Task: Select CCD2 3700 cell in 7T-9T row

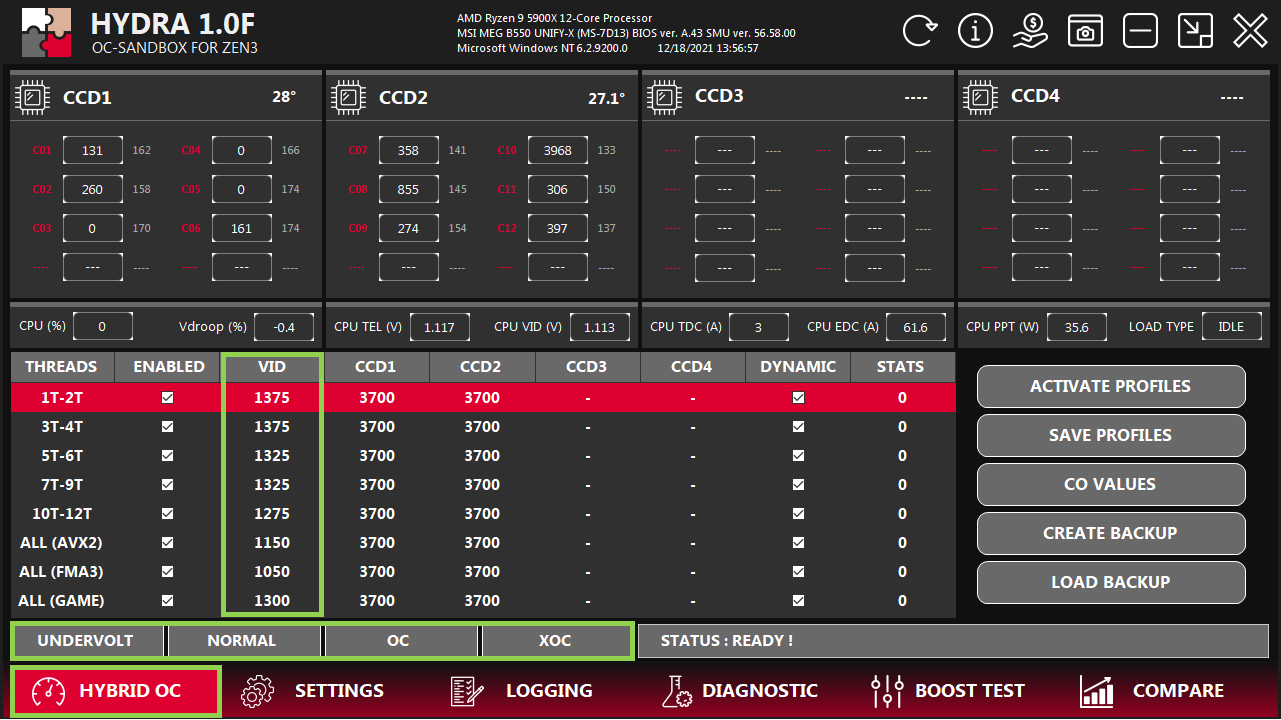Action: 482,485
